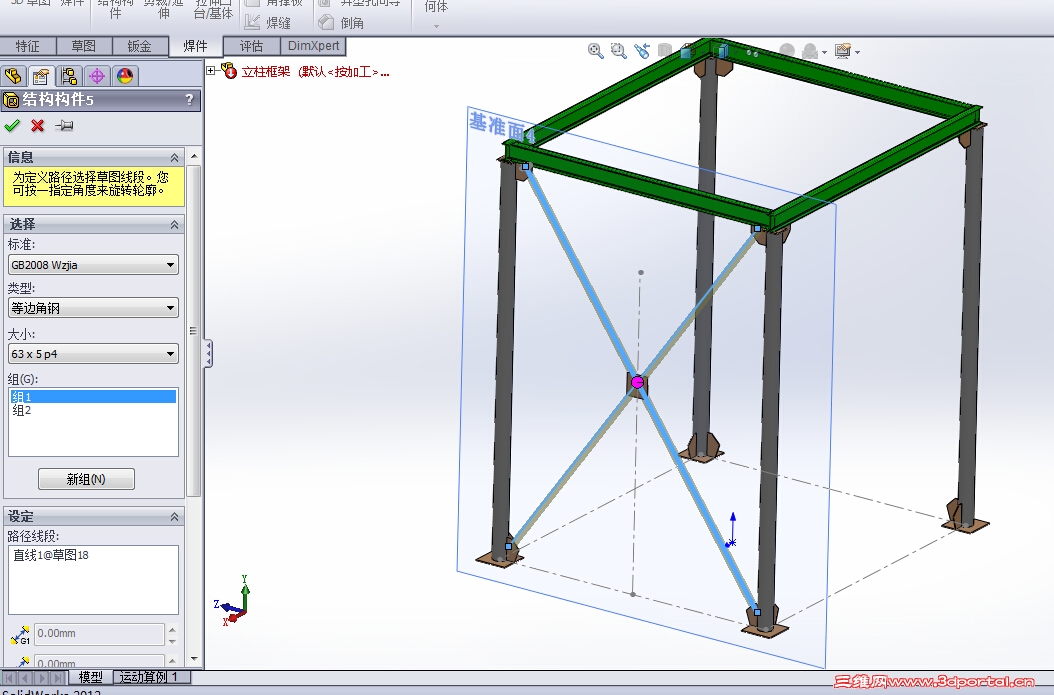Open the ConfigurationManager tab icon

tap(69, 76)
